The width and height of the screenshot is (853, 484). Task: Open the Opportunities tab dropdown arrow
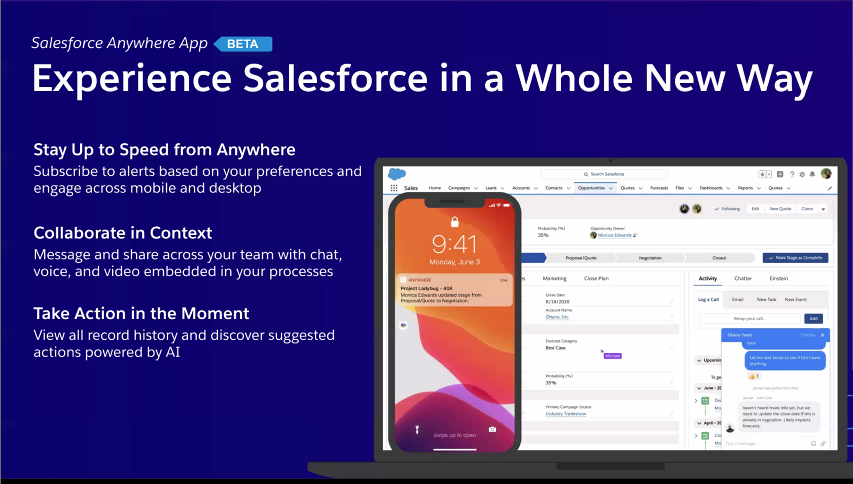pyautogui.click(x=611, y=188)
